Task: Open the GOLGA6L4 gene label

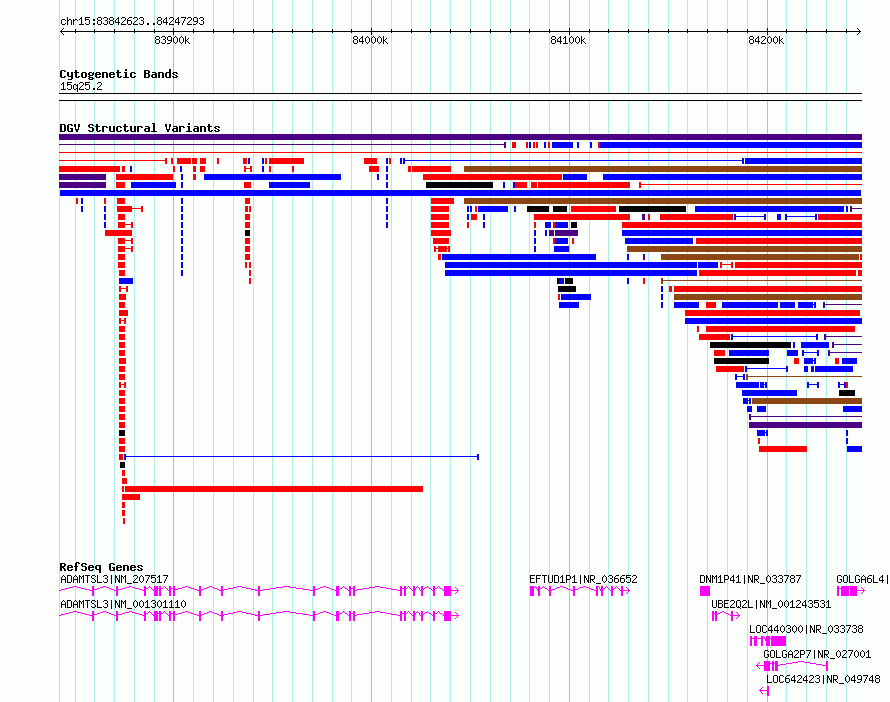Action: pos(862,579)
